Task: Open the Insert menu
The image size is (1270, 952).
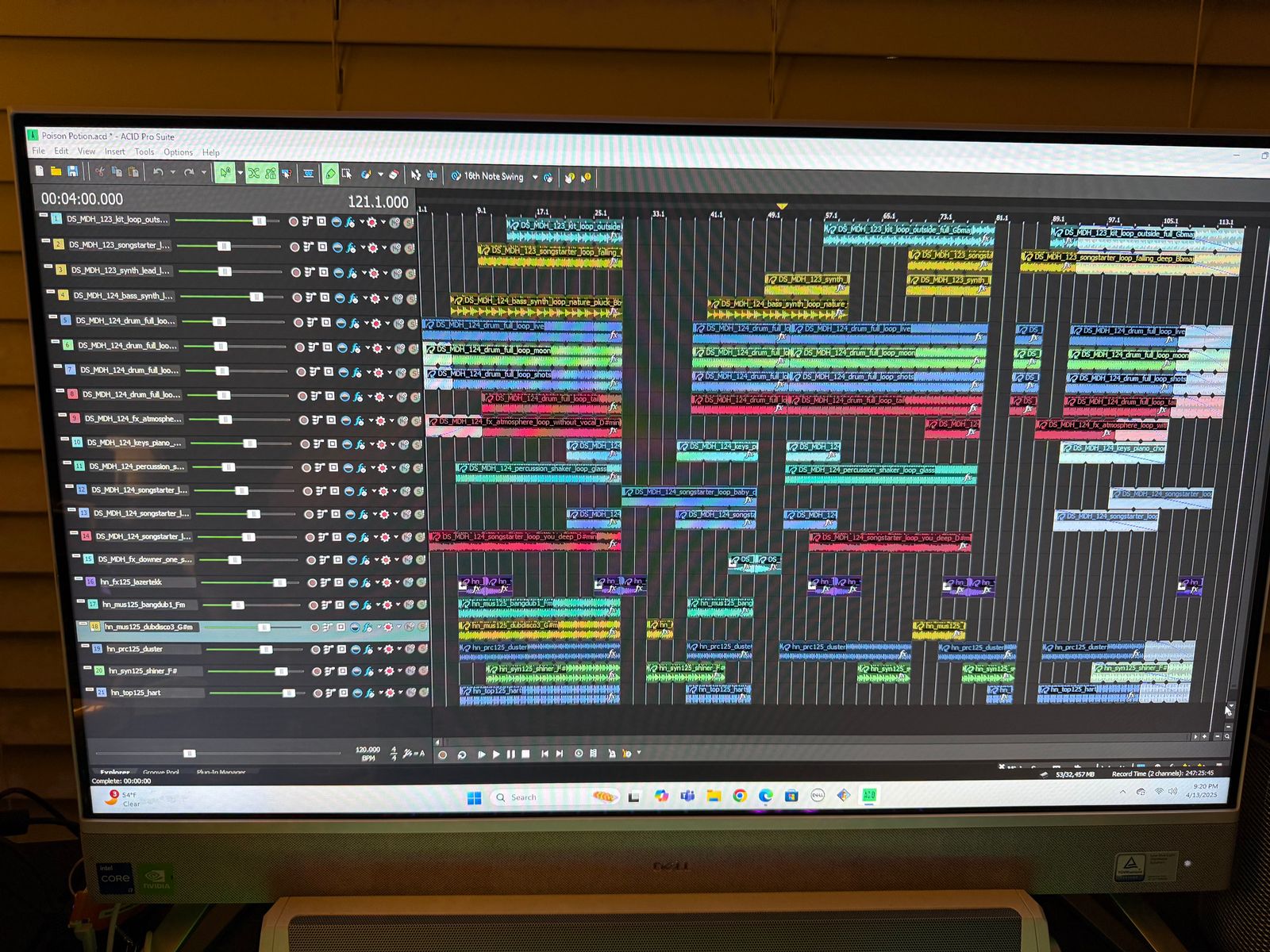Action: coord(115,152)
